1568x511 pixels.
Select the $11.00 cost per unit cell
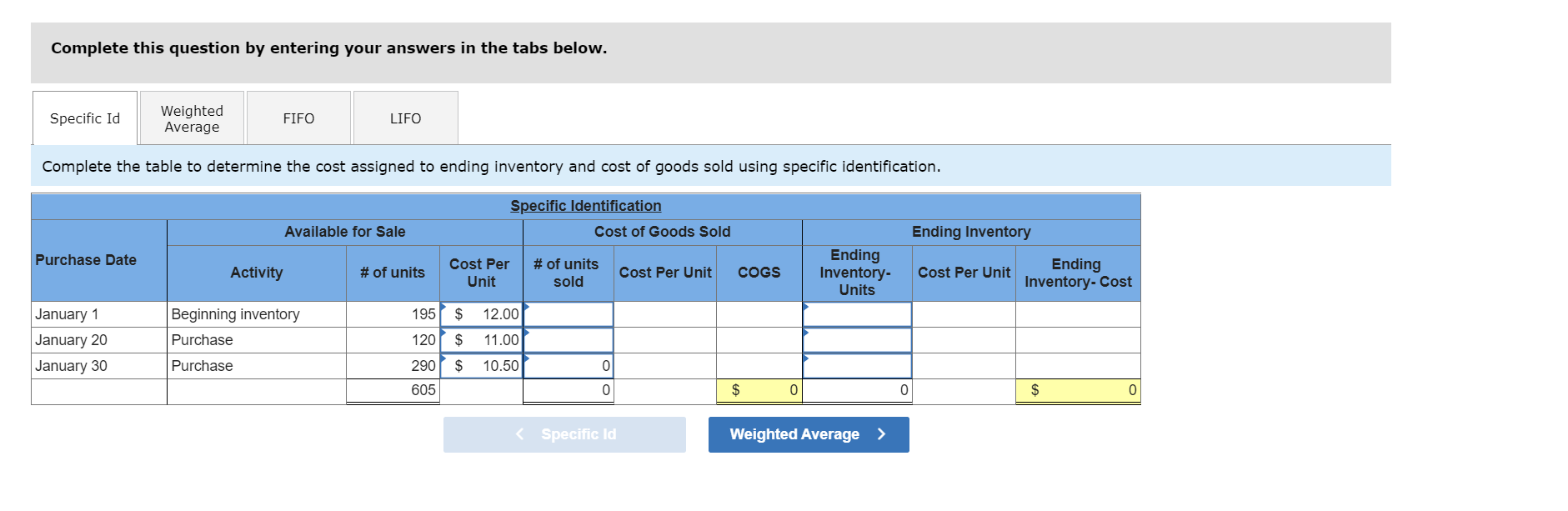click(481, 340)
